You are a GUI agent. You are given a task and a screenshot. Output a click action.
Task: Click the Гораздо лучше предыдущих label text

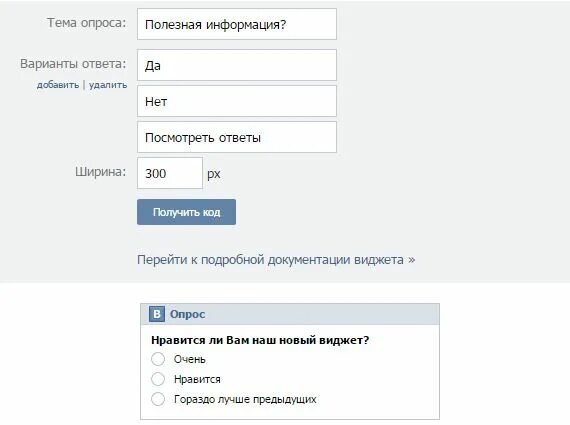point(245,399)
